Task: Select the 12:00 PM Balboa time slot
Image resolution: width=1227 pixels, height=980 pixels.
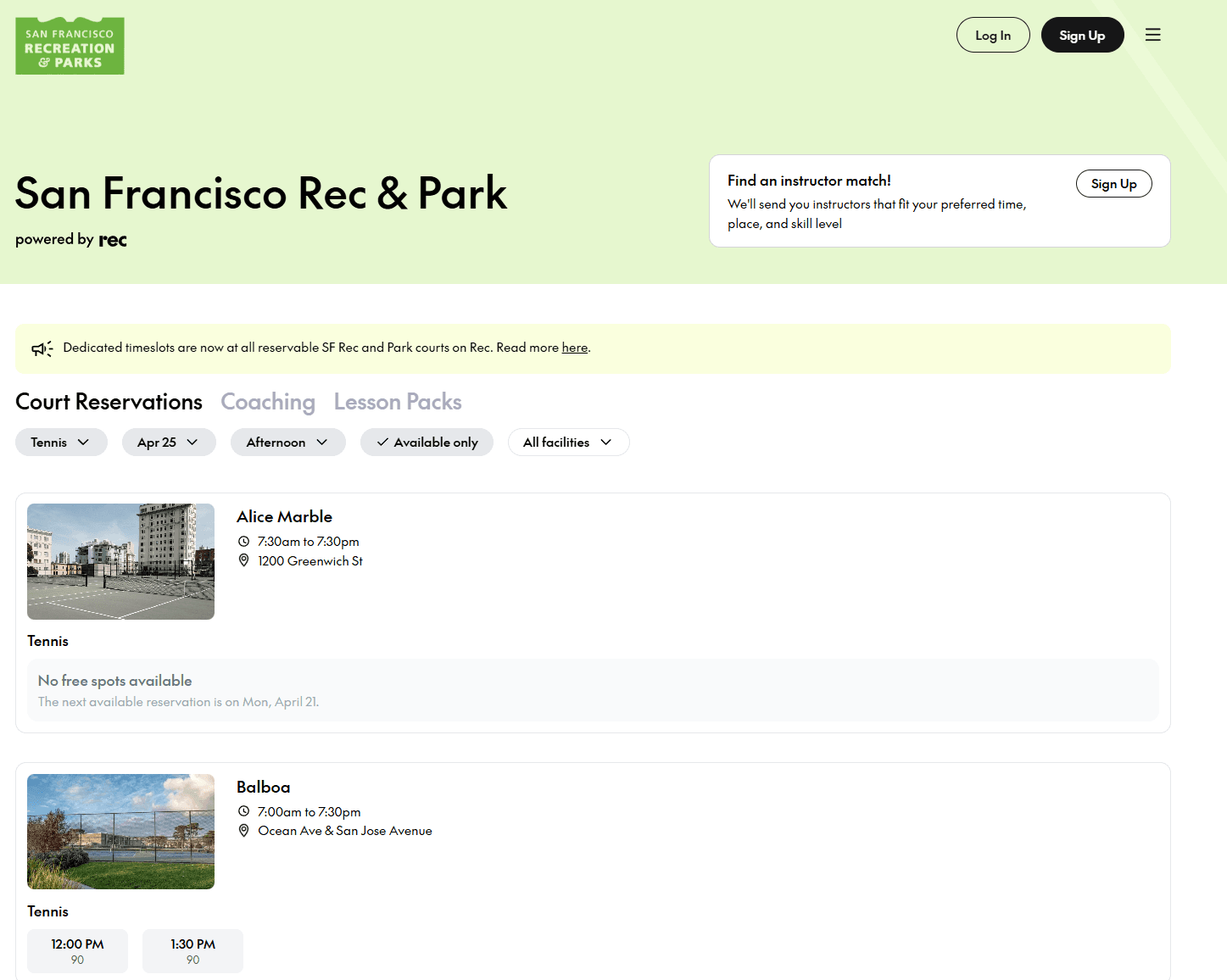Action: coord(77,950)
